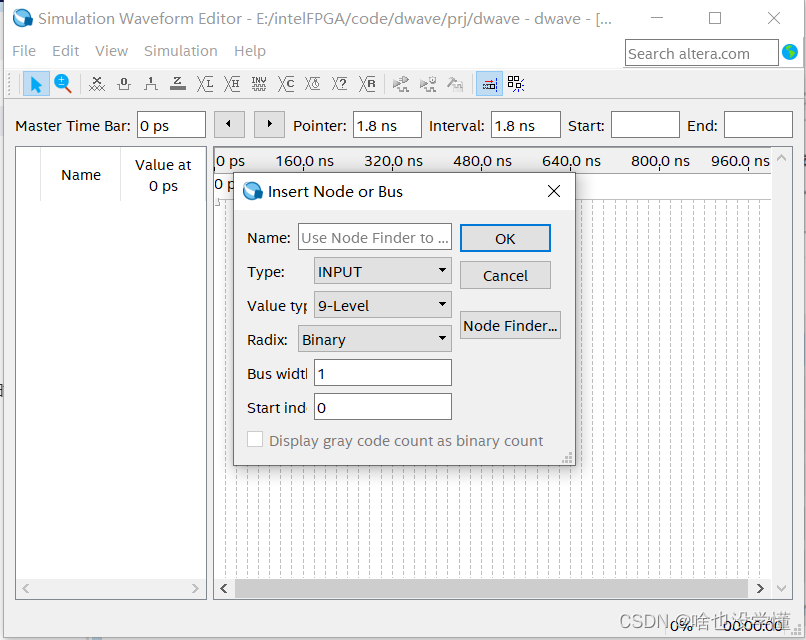
Task: Click the Search altera.com box
Action: coord(702,53)
